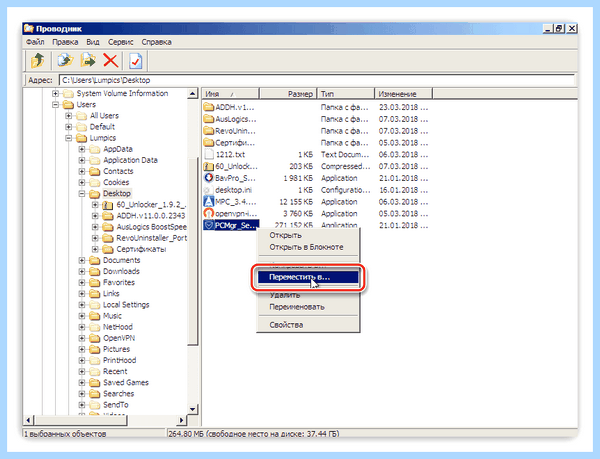Click the PCMgr_Se... shield icon
600x459 pixels.
click(x=209, y=225)
